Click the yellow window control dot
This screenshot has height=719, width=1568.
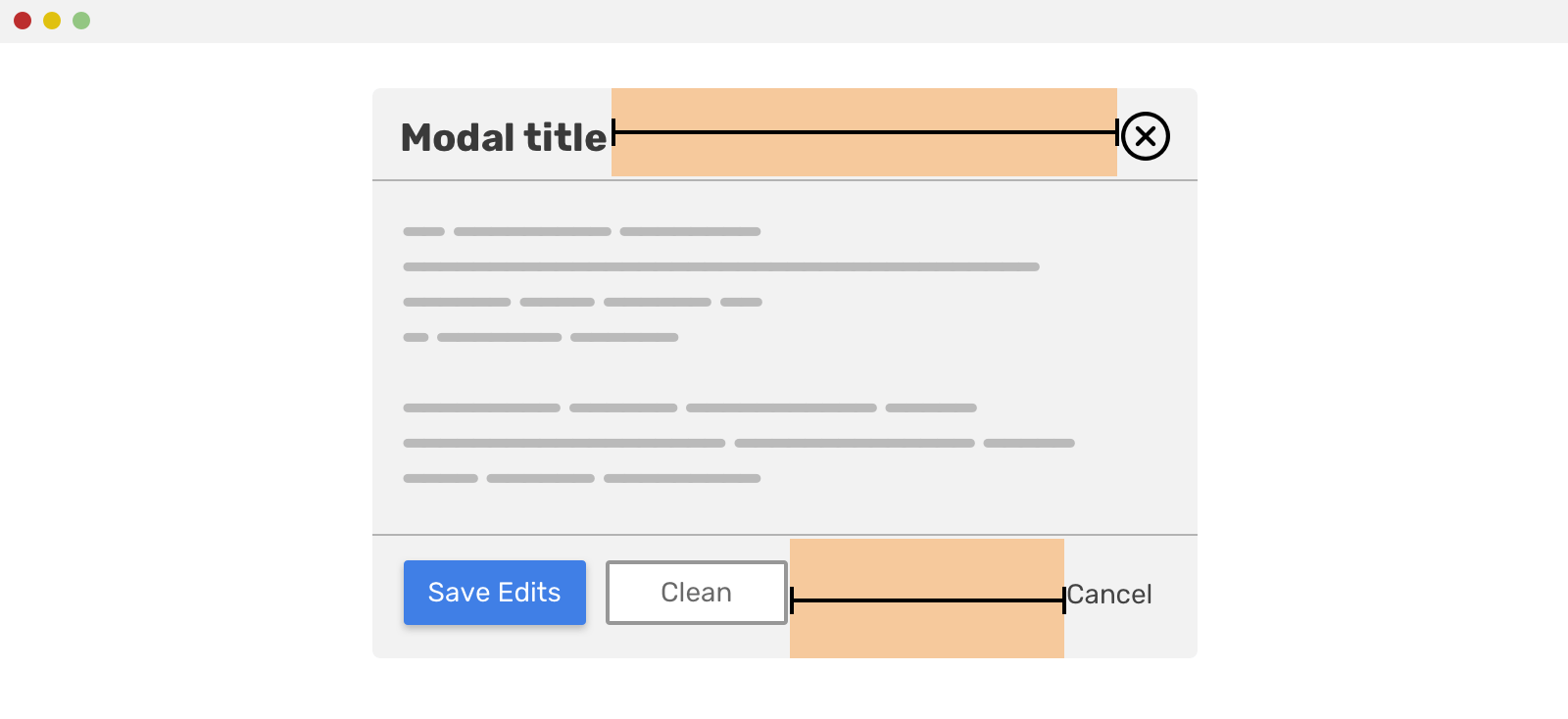click(x=52, y=21)
